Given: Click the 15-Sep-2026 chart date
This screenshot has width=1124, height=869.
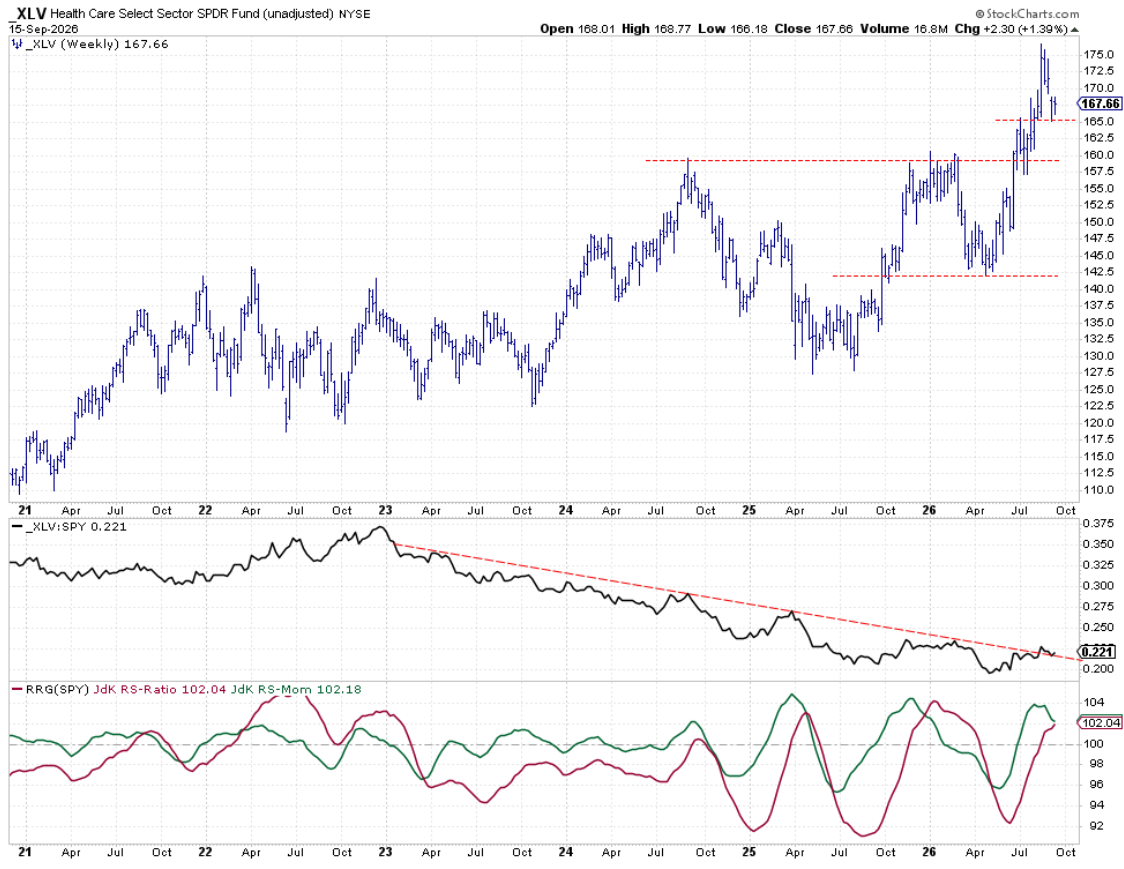Looking at the screenshot, I should [x=44, y=29].
